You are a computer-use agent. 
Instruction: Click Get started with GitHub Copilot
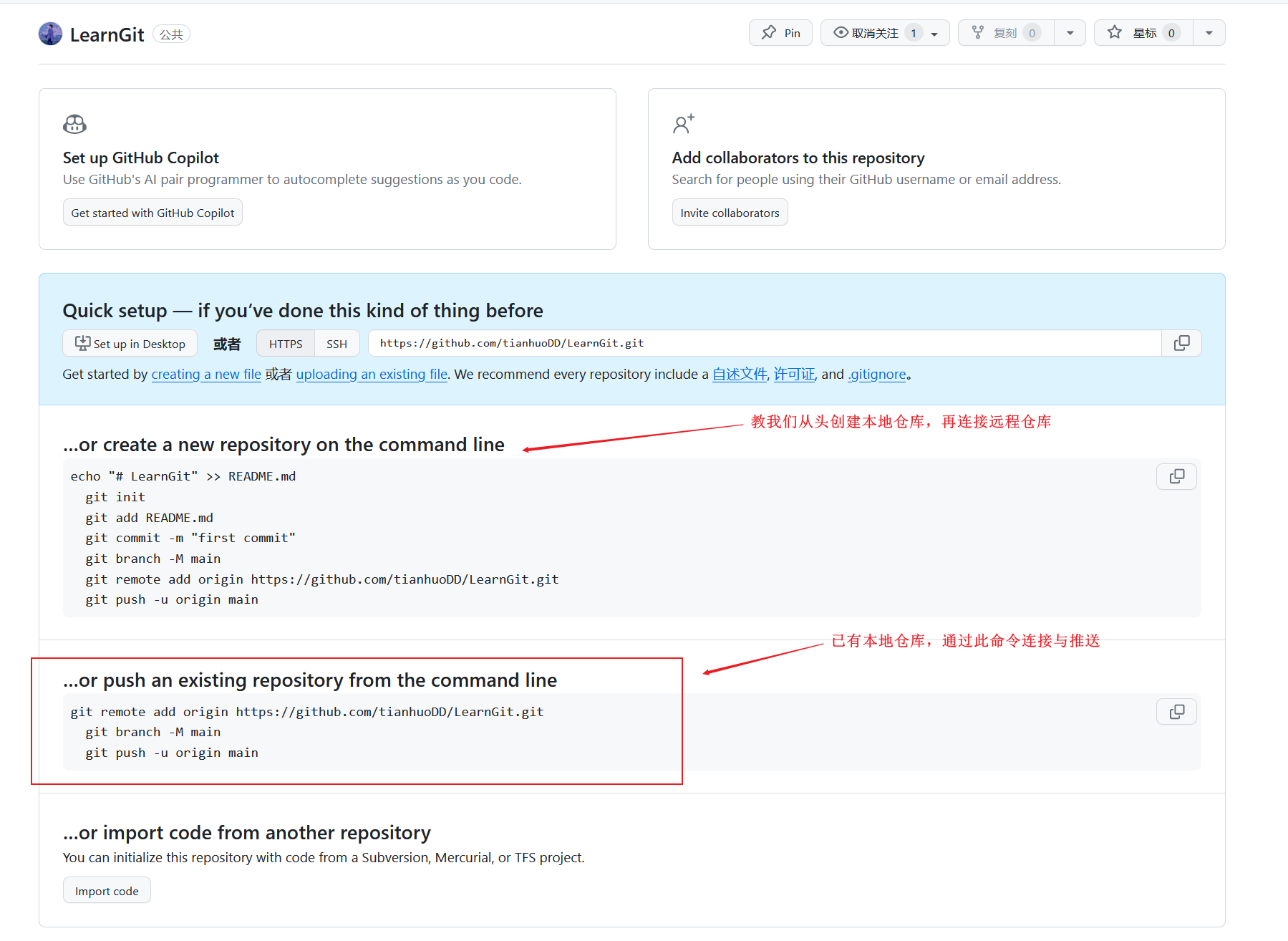(x=152, y=213)
